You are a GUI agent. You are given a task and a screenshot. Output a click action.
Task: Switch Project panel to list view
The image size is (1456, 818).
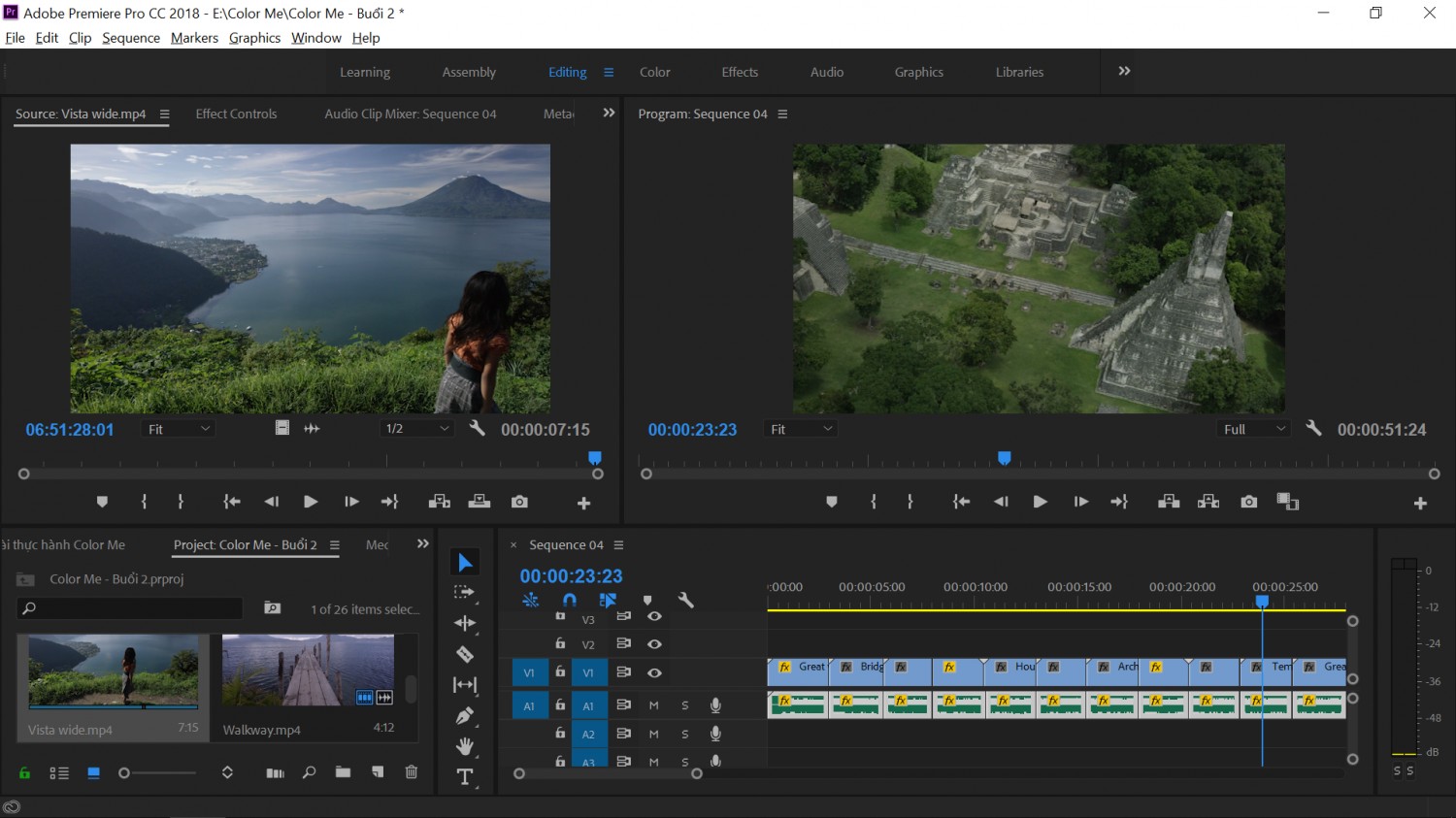click(59, 773)
